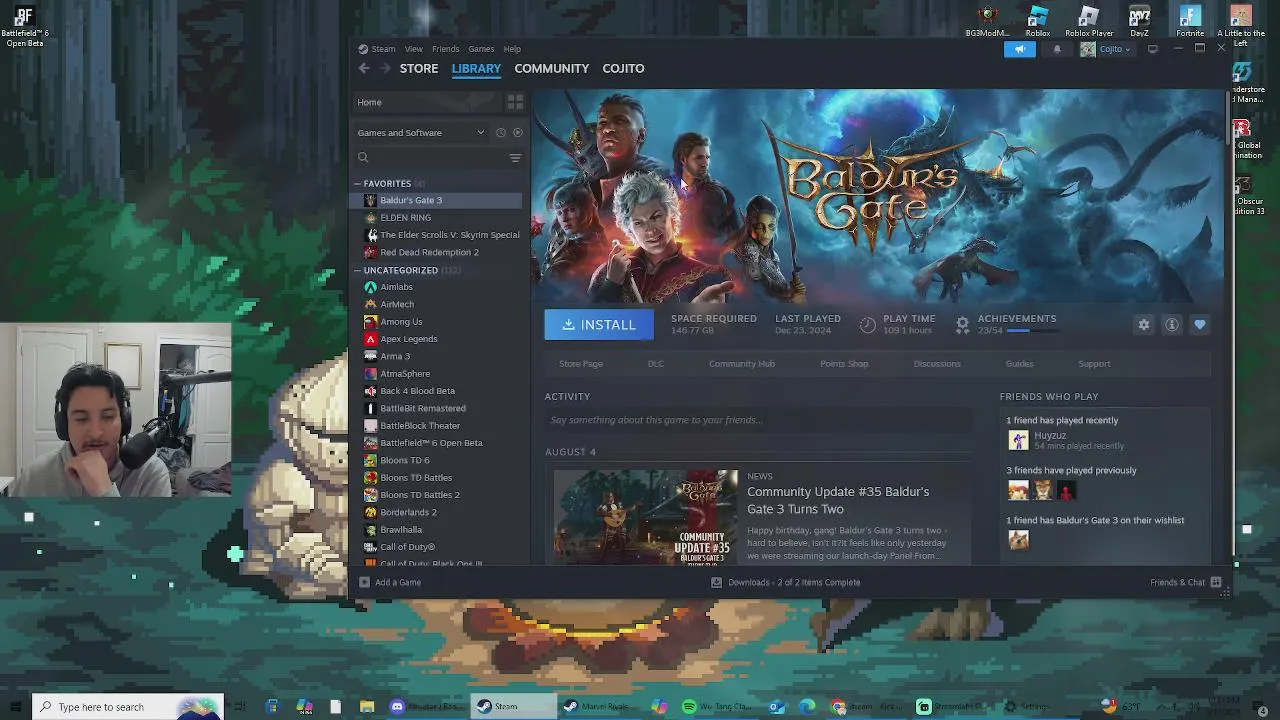Viewport: 1280px width, 720px height.
Task: Open the Games menu
Action: click(481, 49)
